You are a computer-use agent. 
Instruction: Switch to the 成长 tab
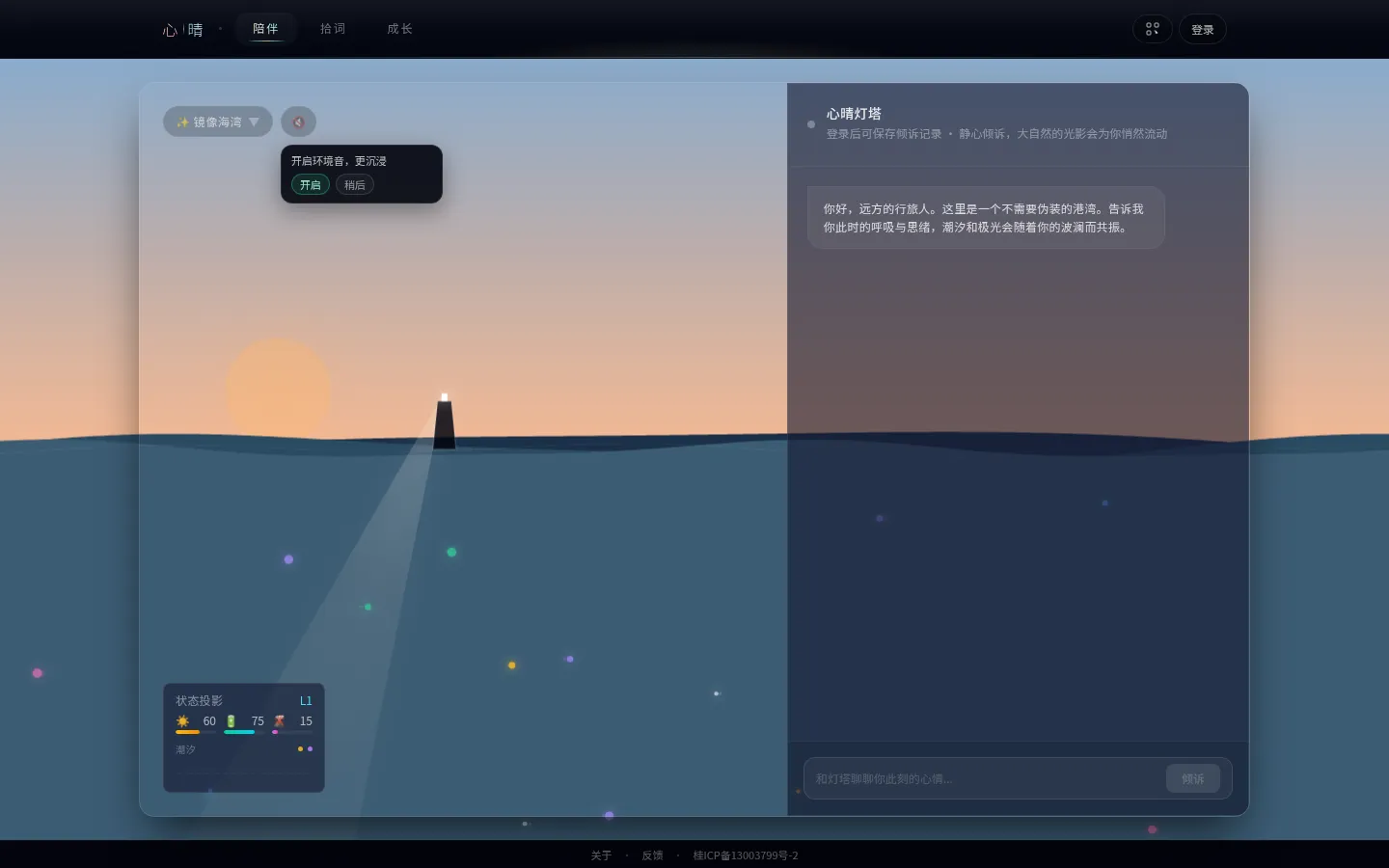pyautogui.click(x=399, y=29)
